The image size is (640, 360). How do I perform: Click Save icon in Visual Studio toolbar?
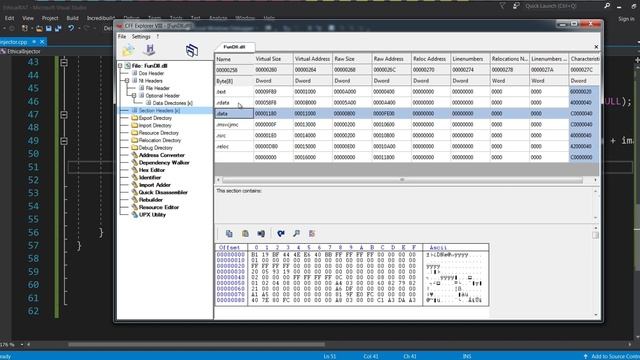pyautogui.click(x=49, y=29)
